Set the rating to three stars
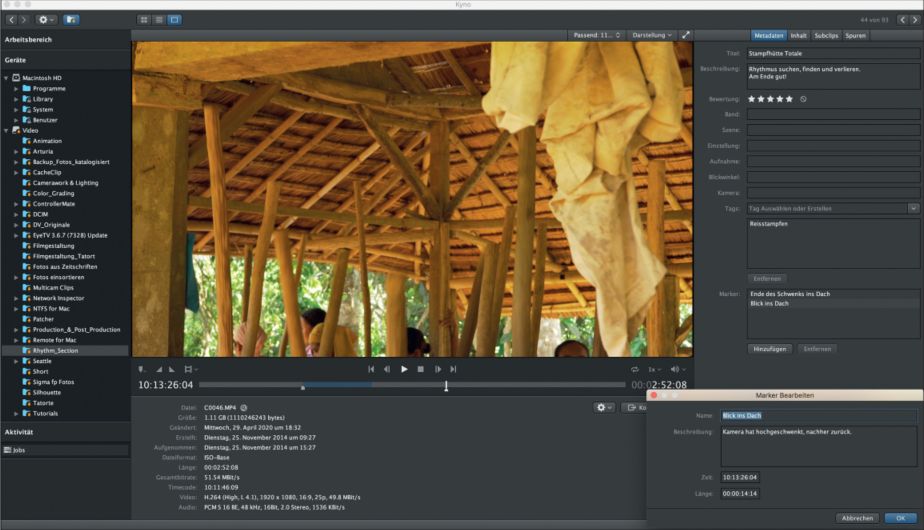This screenshot has width=924, height=530. (x=770, y=99)
